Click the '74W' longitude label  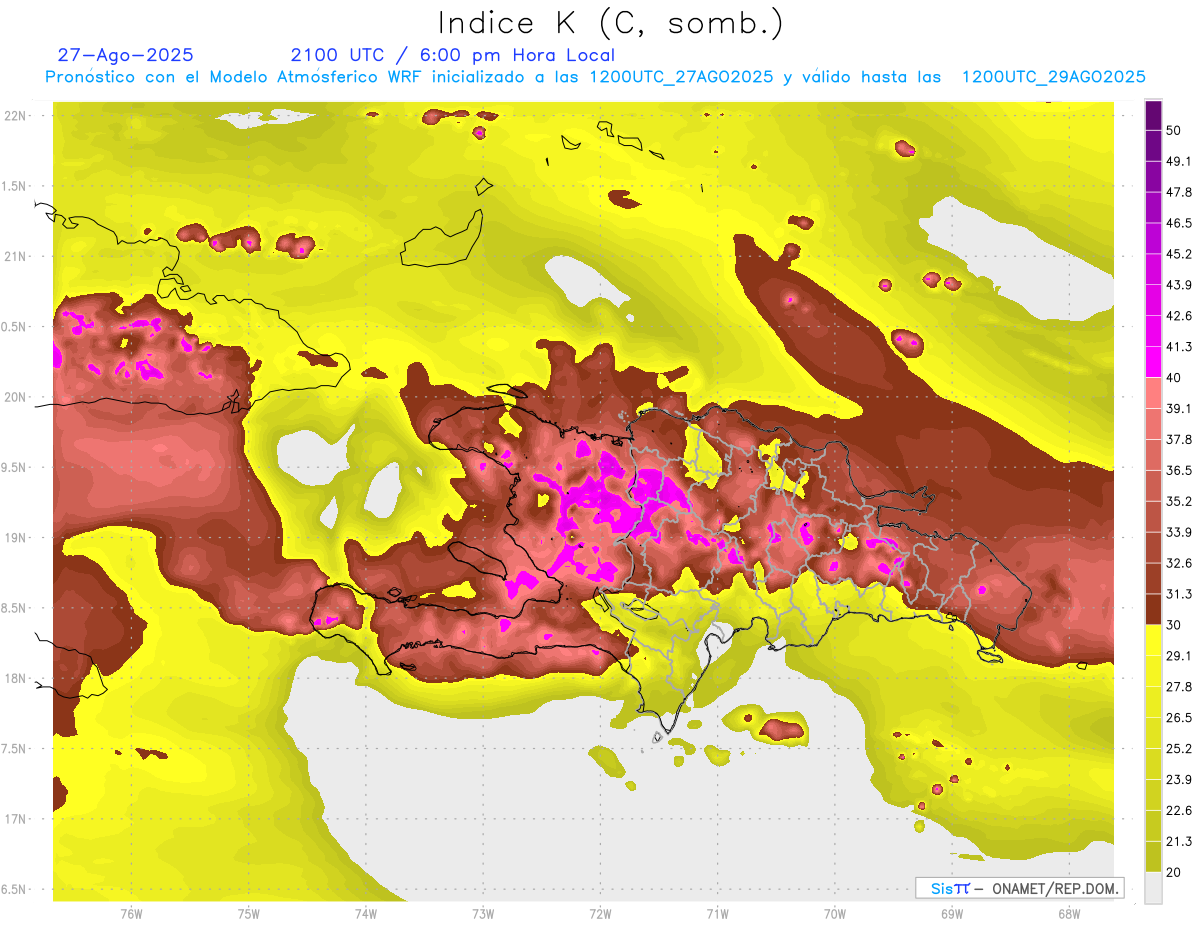tap(366, 913)
